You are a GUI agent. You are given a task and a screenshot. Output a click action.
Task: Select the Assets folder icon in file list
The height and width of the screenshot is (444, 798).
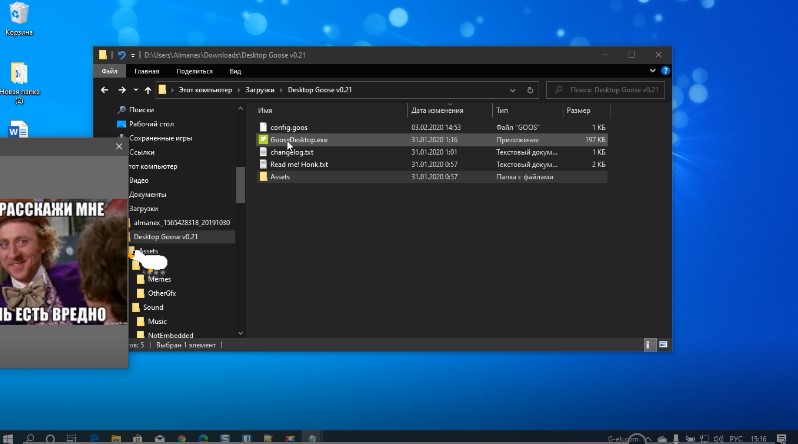263,177
